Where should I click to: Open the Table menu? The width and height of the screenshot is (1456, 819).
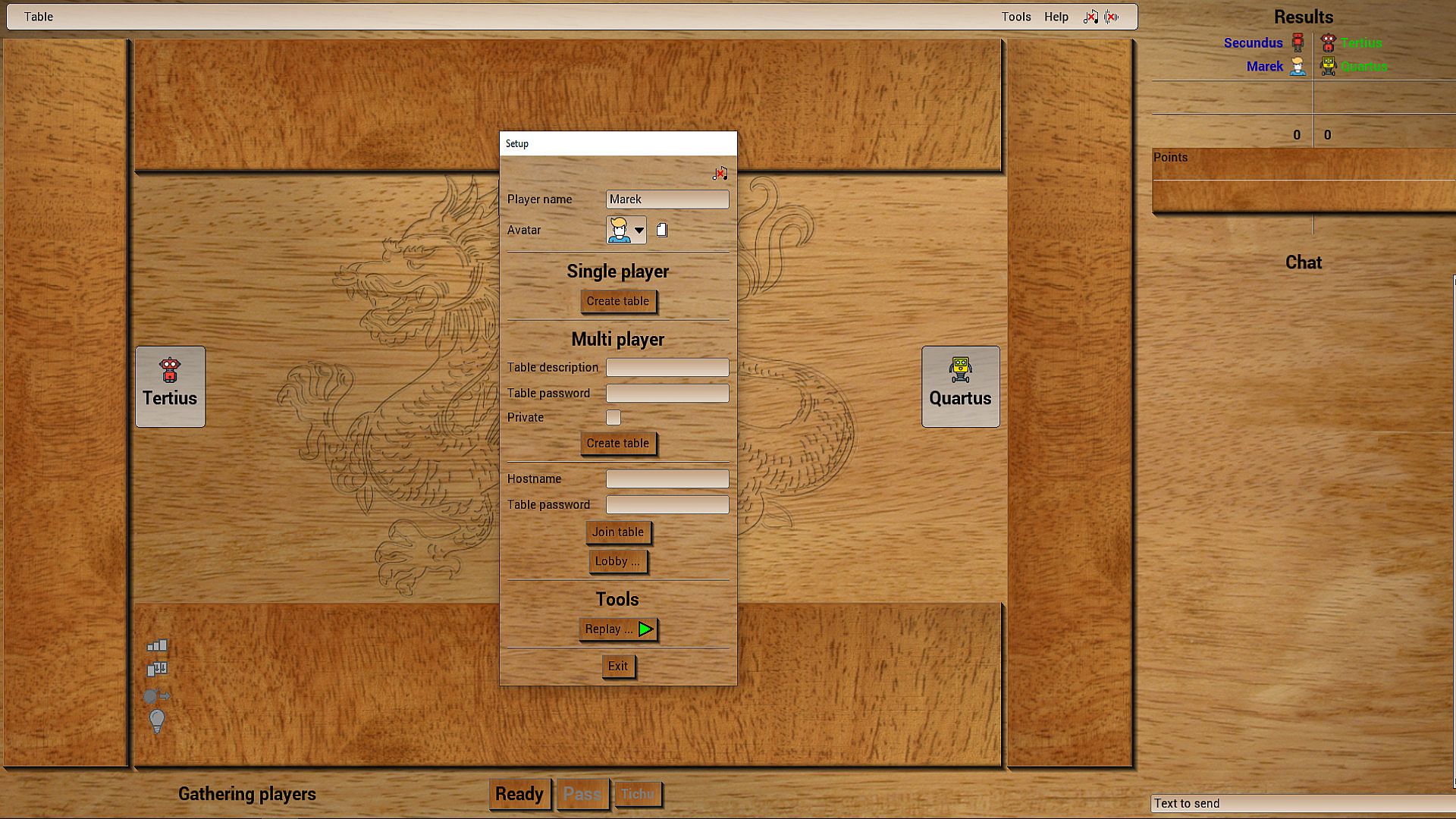coord(38,17)
